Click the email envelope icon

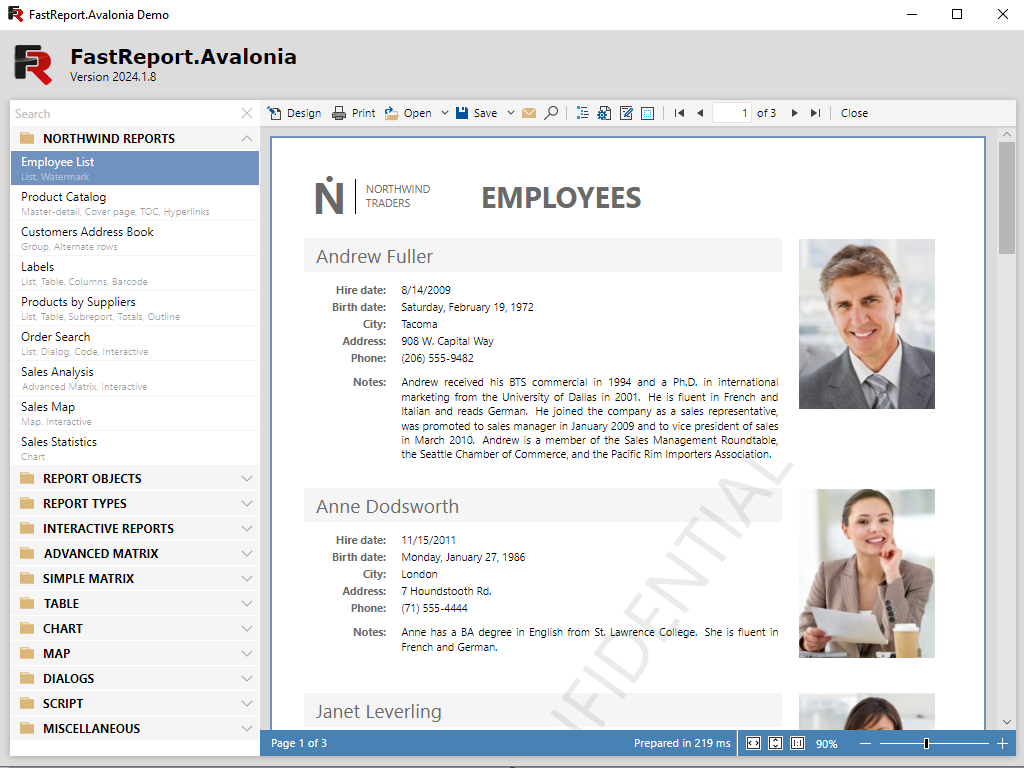coord(529,113)
